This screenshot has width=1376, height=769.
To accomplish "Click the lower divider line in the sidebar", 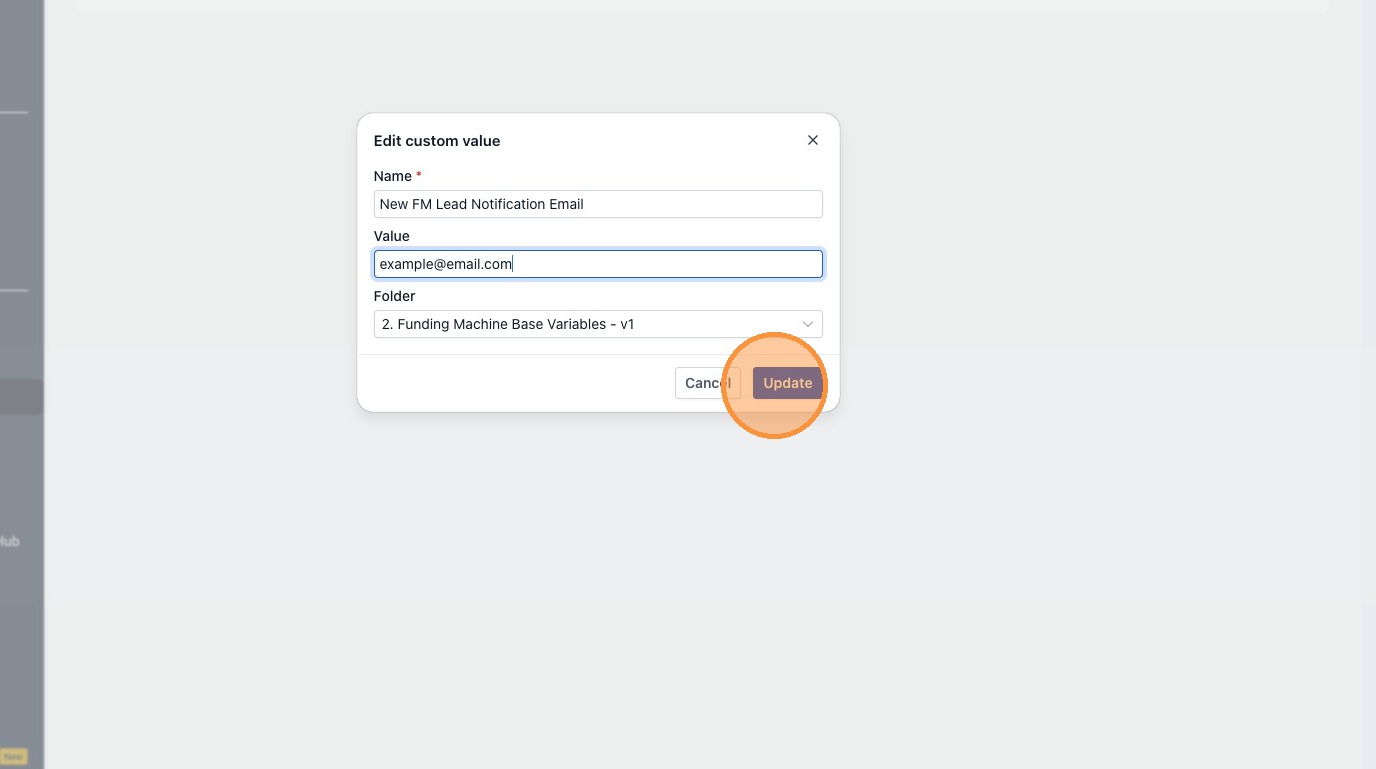I will click(14, 290).
